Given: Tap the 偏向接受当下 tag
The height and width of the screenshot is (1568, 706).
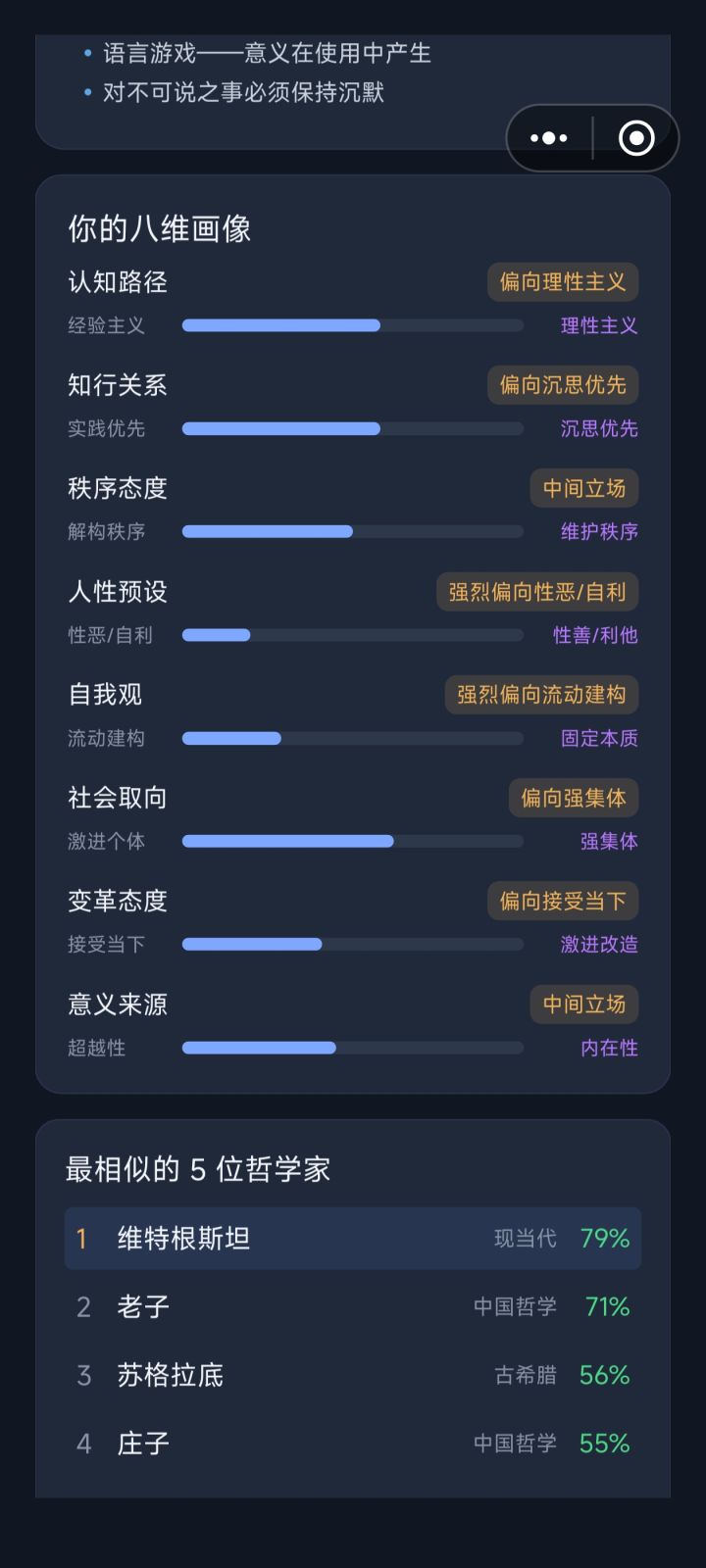Looking at the screenshot, I should (x=563, y=901).
